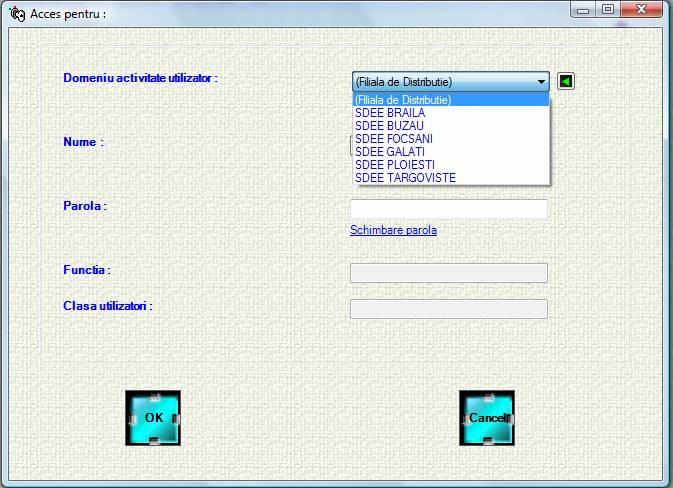The image size is (673, 488).
Task: Click the Parola password field
Action: 449,209
